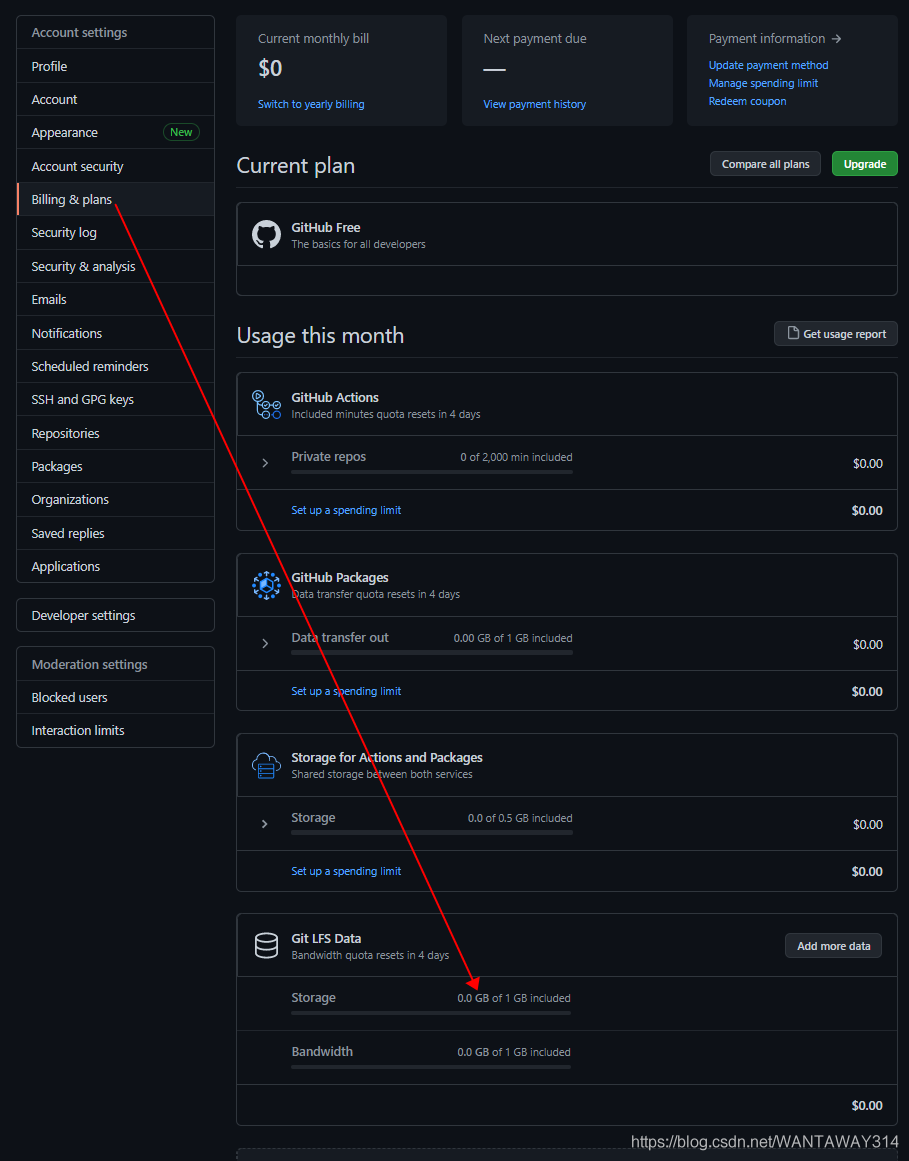Image resolution: width=909 pixels, height=1161 pixels.
Task: Expand the Private repos usage row
Action: 265,463
